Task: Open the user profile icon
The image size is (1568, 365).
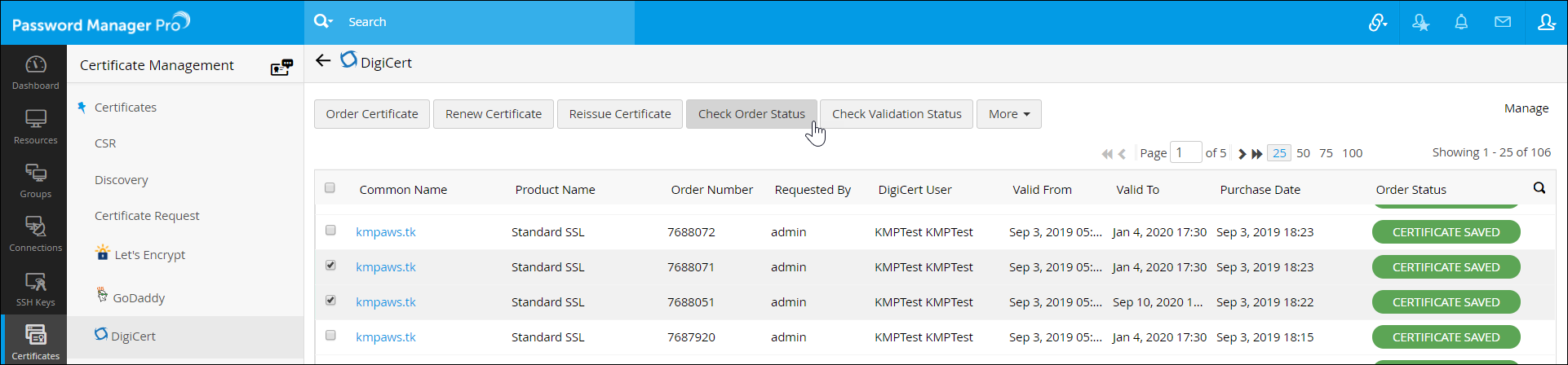Action: tap(1546, 22)
